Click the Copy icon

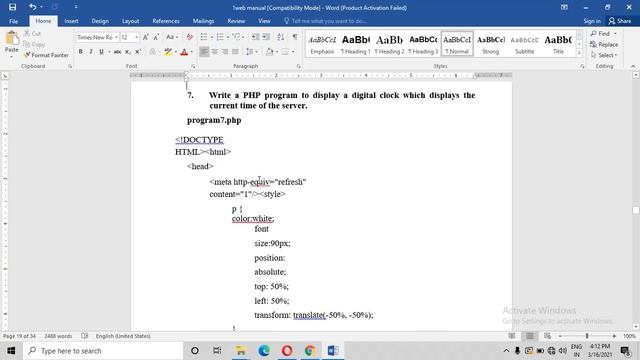27,44
